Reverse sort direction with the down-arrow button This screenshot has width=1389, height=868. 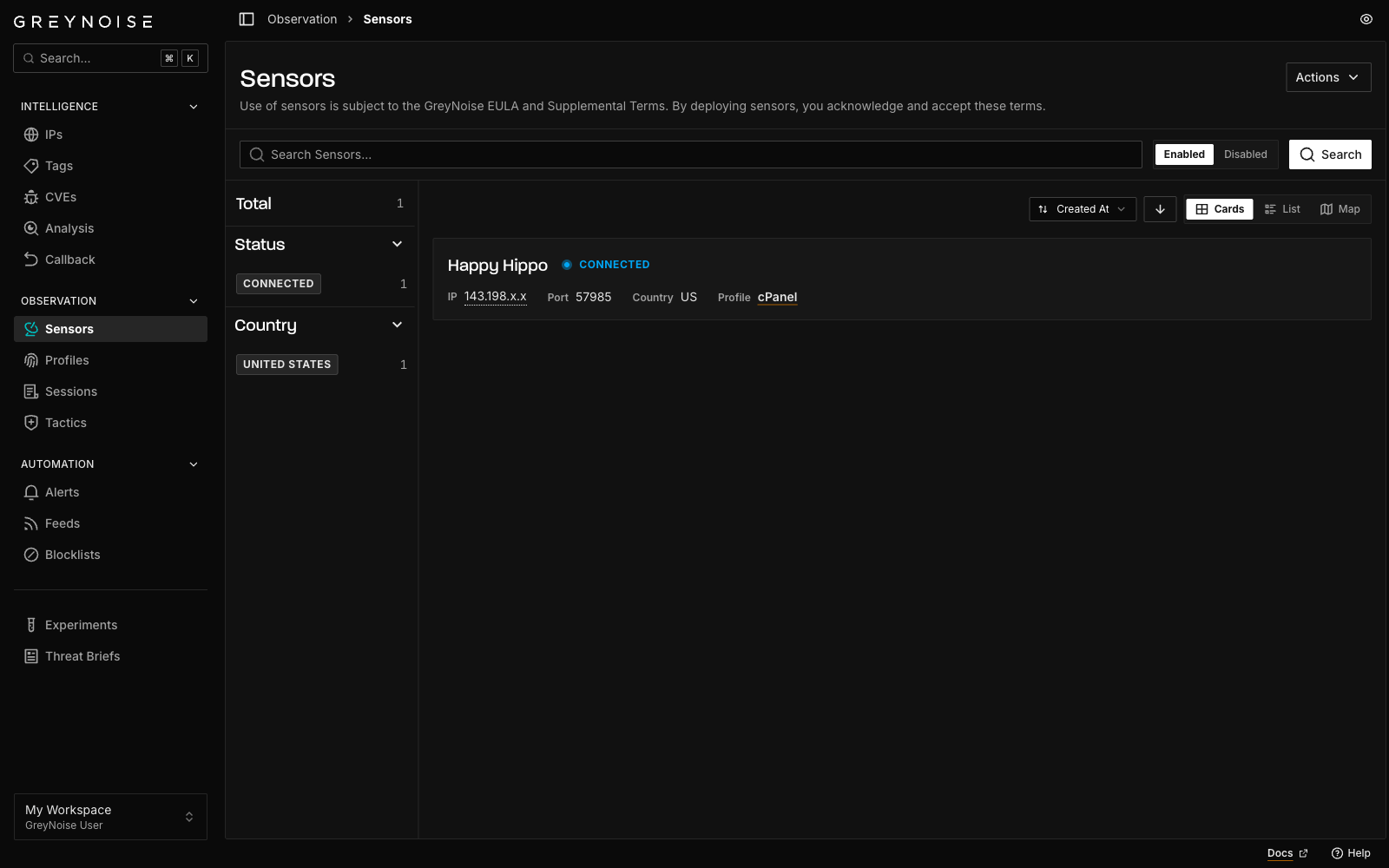pos(1160,209)
